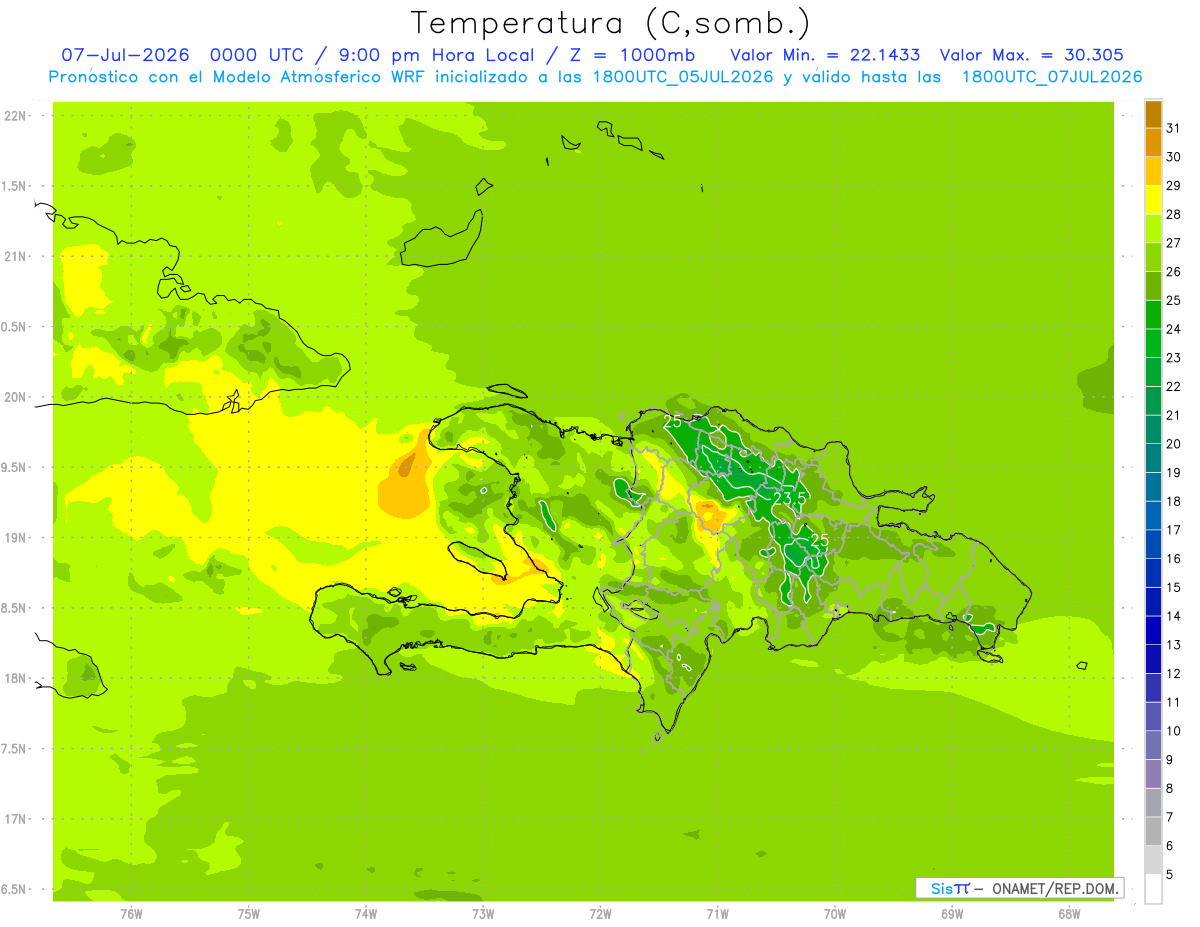Click the colorbar value "31"
This screenshot has width=1200, height=927.
[1174, 128]
